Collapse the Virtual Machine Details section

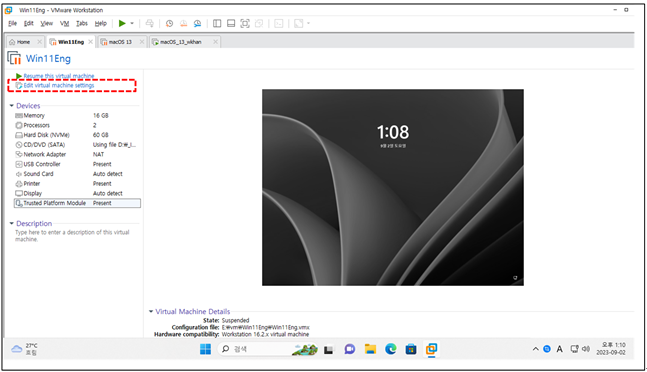(151, 311)
